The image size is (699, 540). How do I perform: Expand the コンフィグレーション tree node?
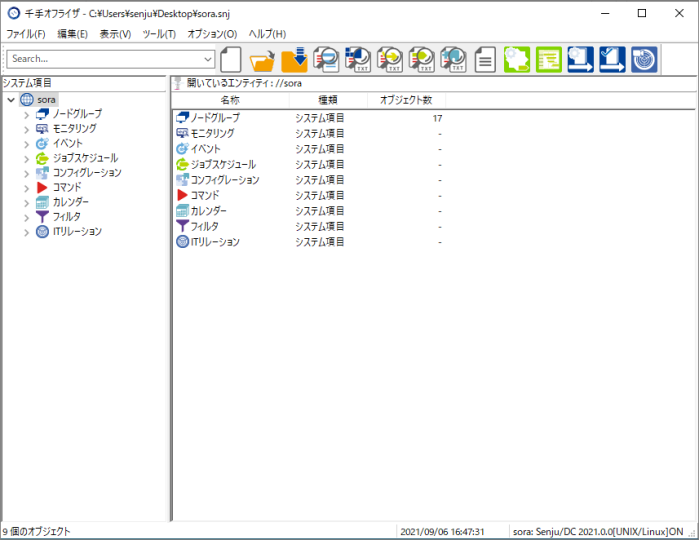pos(26,174)
